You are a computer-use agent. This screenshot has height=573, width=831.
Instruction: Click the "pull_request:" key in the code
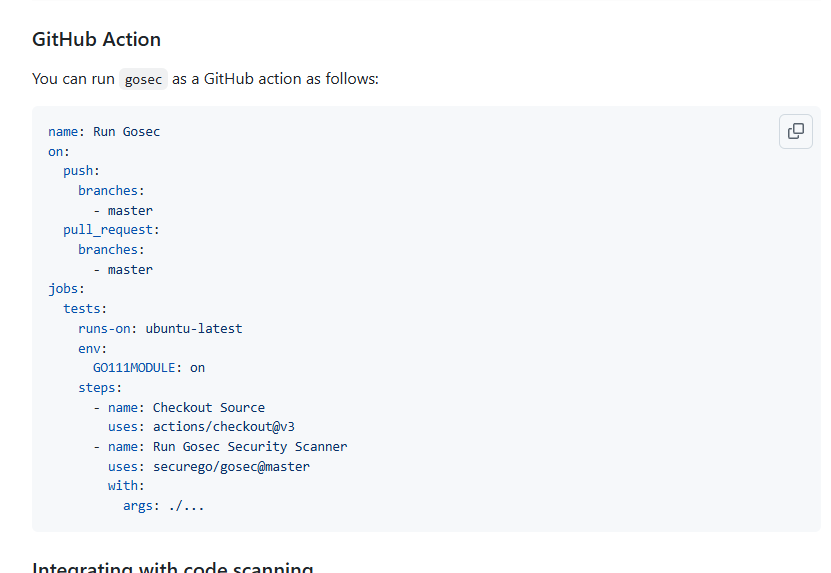(111, 230)
